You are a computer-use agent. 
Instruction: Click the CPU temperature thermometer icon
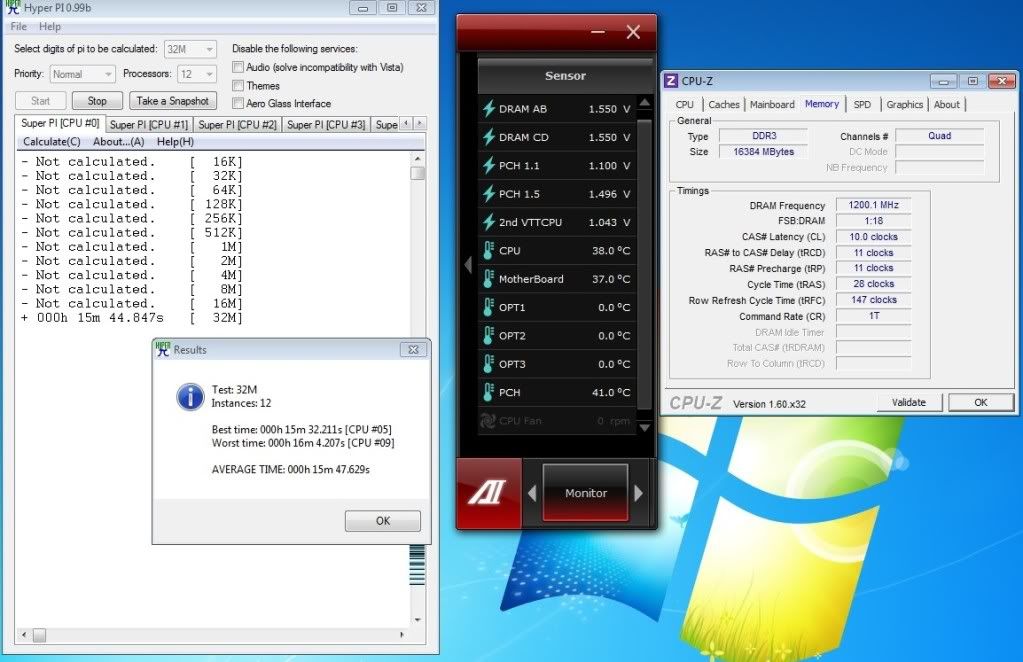pos(488,250)
